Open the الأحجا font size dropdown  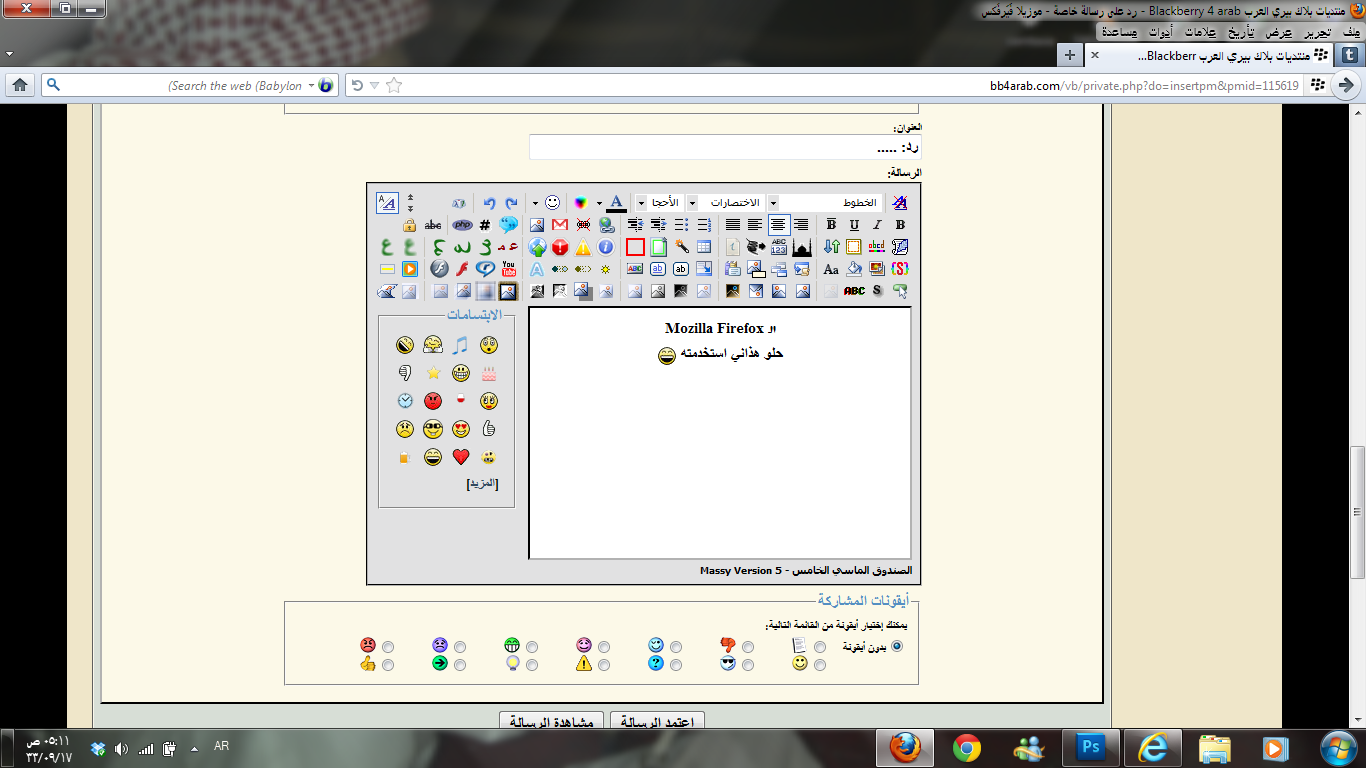click(664, 203)
